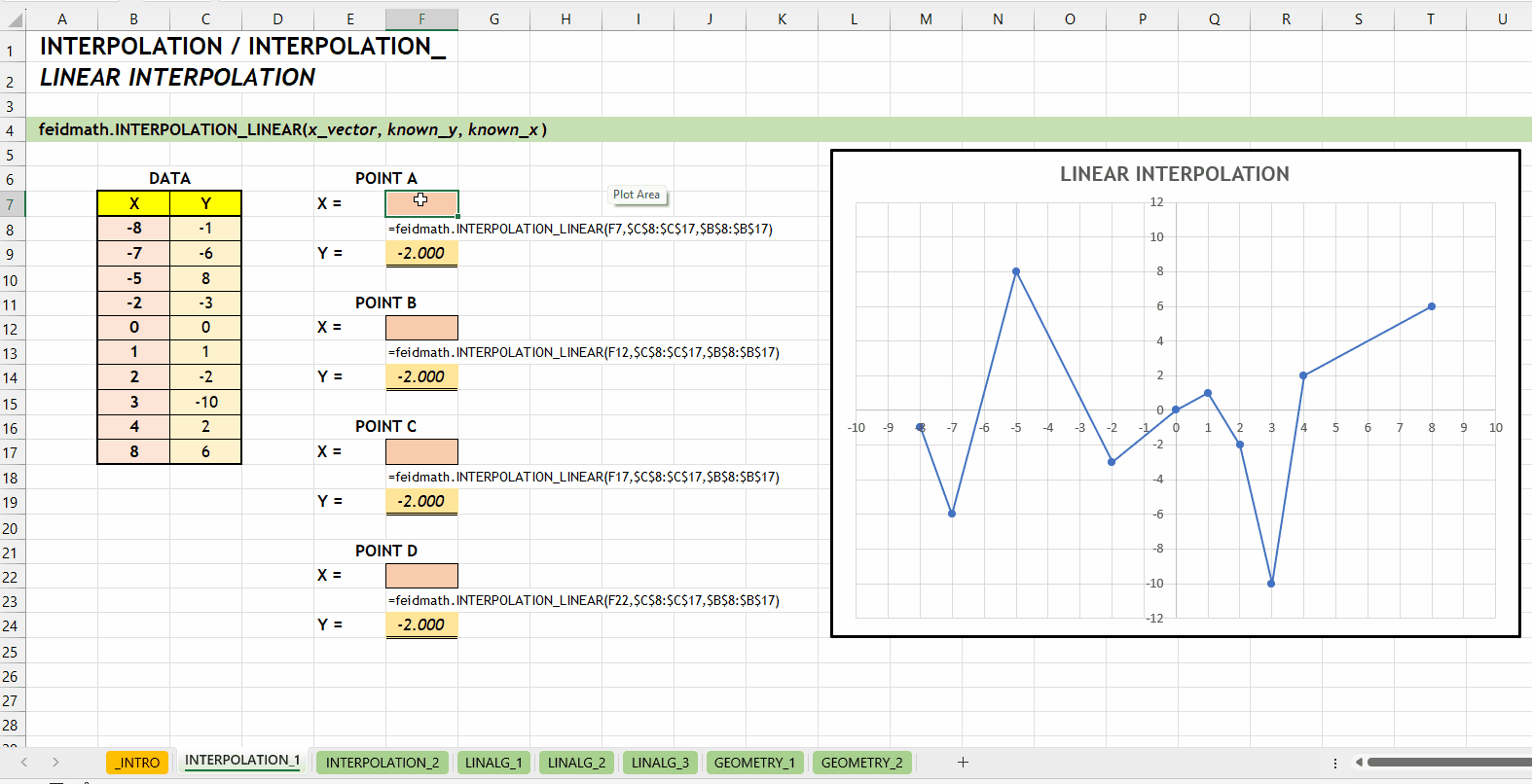The height and width of the screenshot is (784, 1532).
Task: Open the INTERPOLATION_2 sheet tab
Action: pos(383,763)
